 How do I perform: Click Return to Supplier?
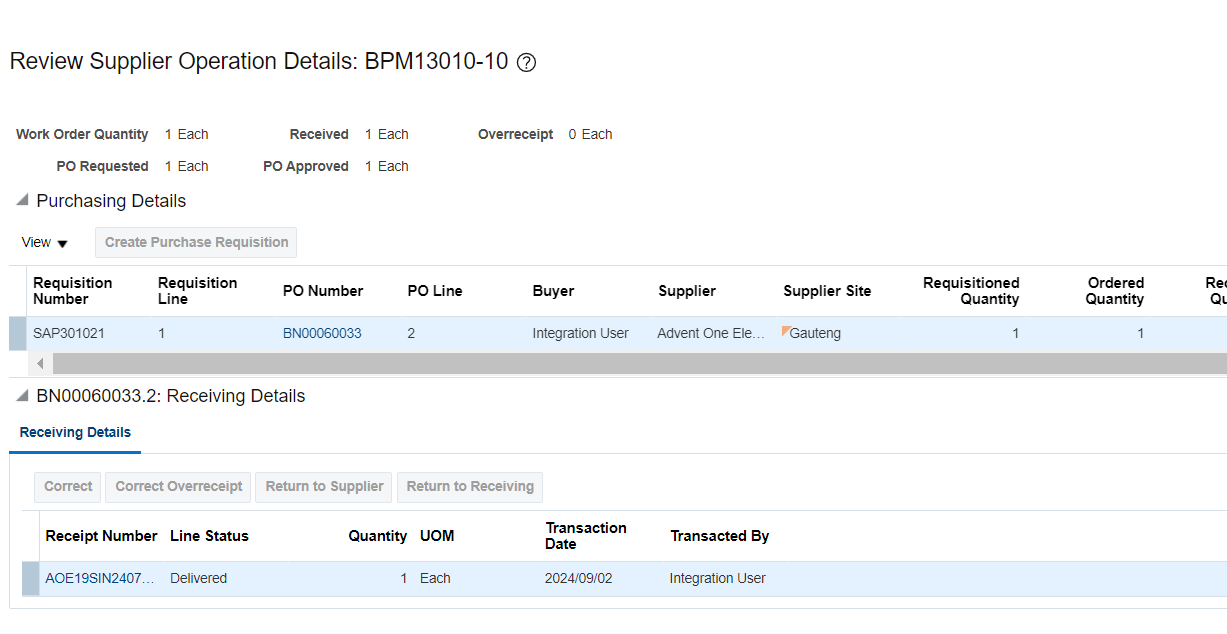click(323, 487)
